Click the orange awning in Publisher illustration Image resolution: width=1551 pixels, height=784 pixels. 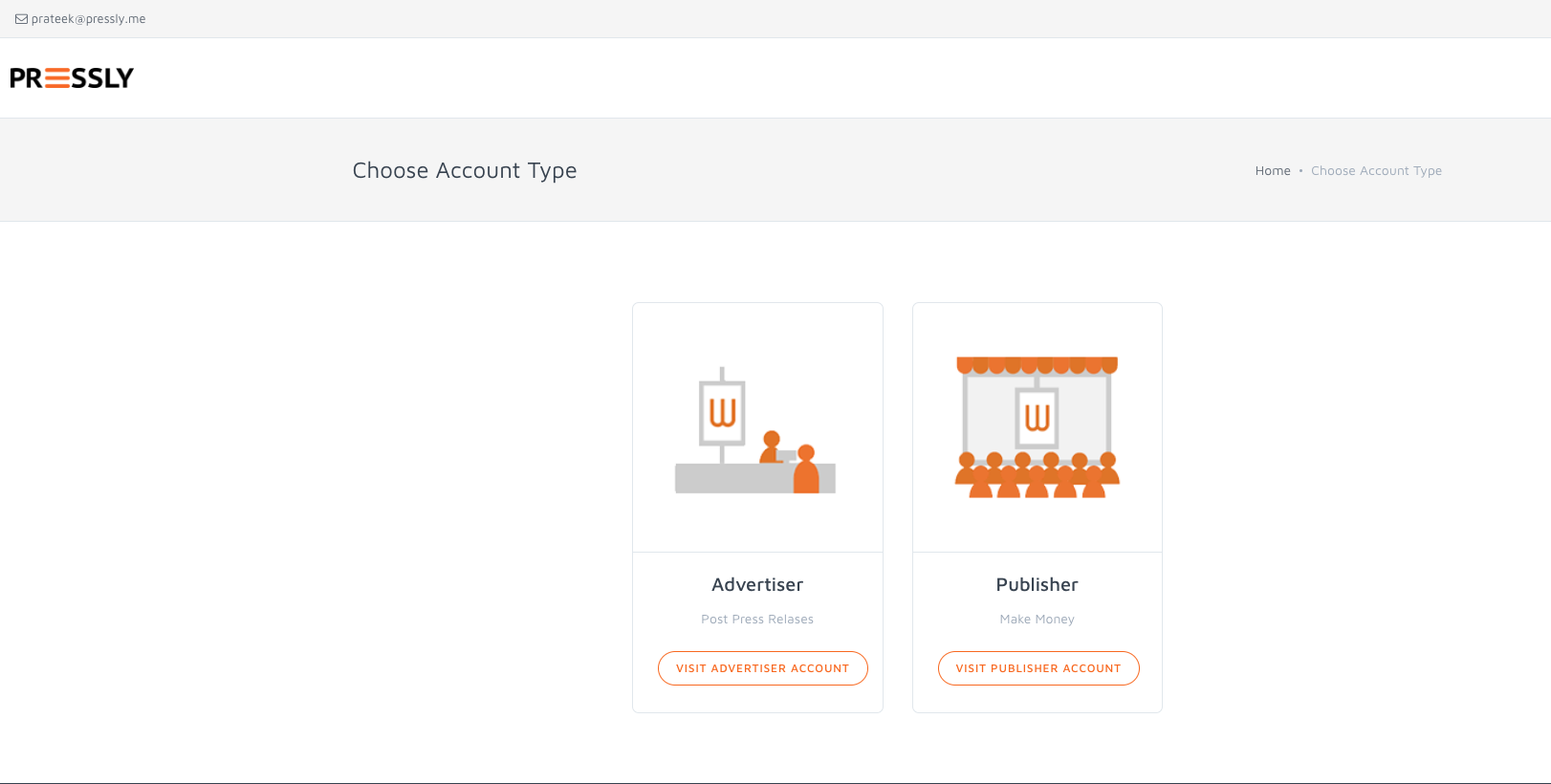tap(1037, 365)
